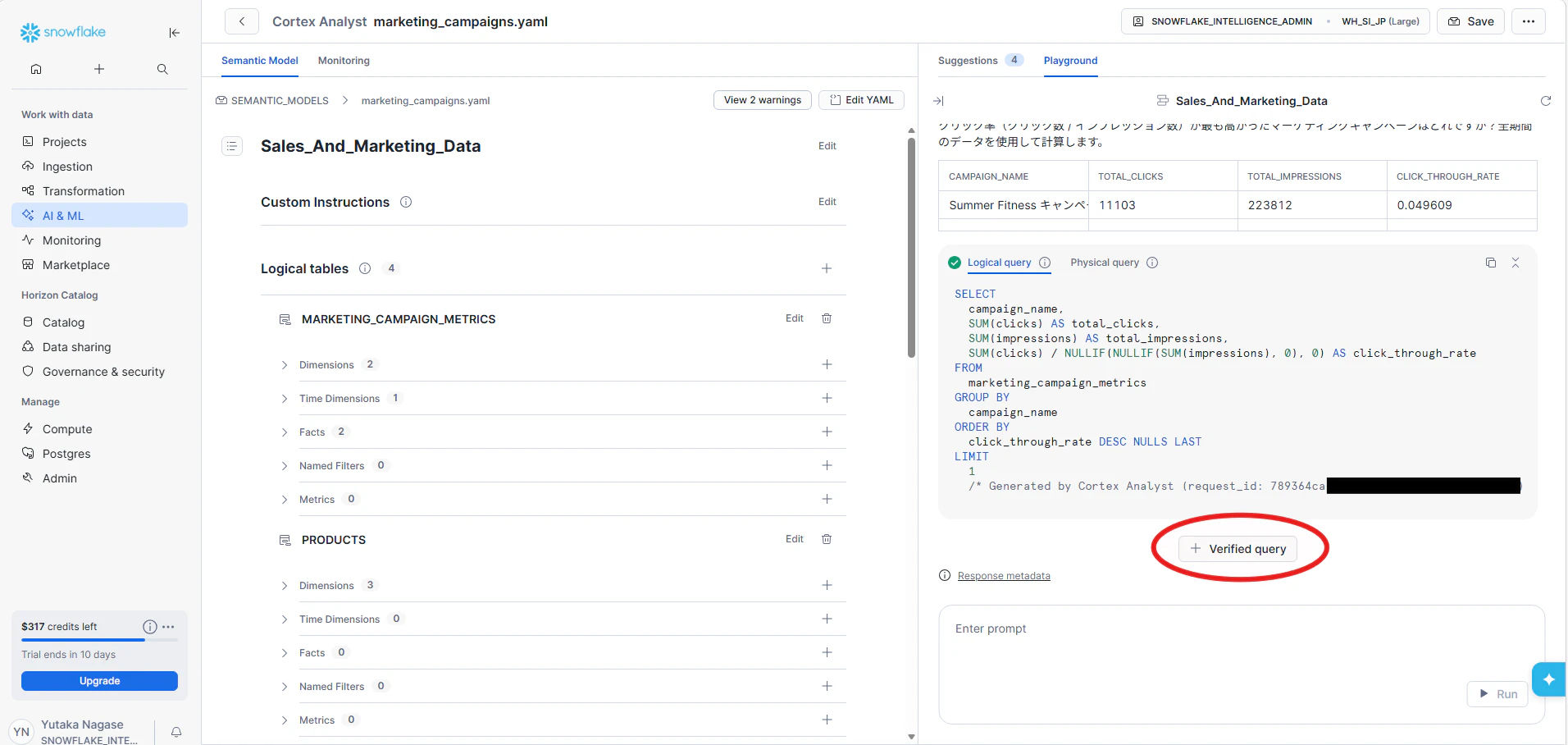Expand Named Filters under MARKETING_CAMPAIGN_METRICS
1568x745 pixels.
click(285, 466)
